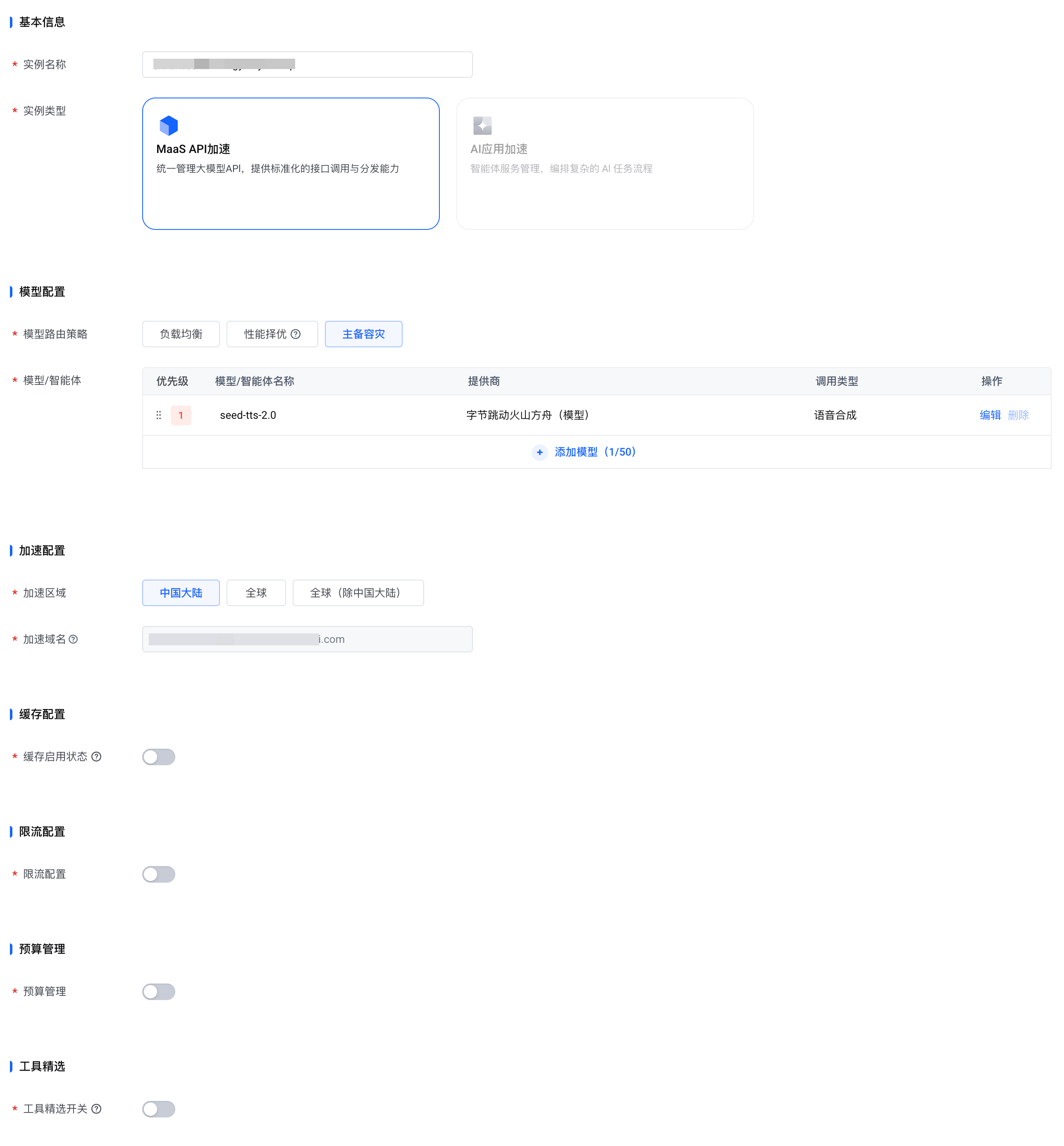Open help icon beside 加速域名
The height and width of the screenshot is (1146, 1064).
point(73,639)
